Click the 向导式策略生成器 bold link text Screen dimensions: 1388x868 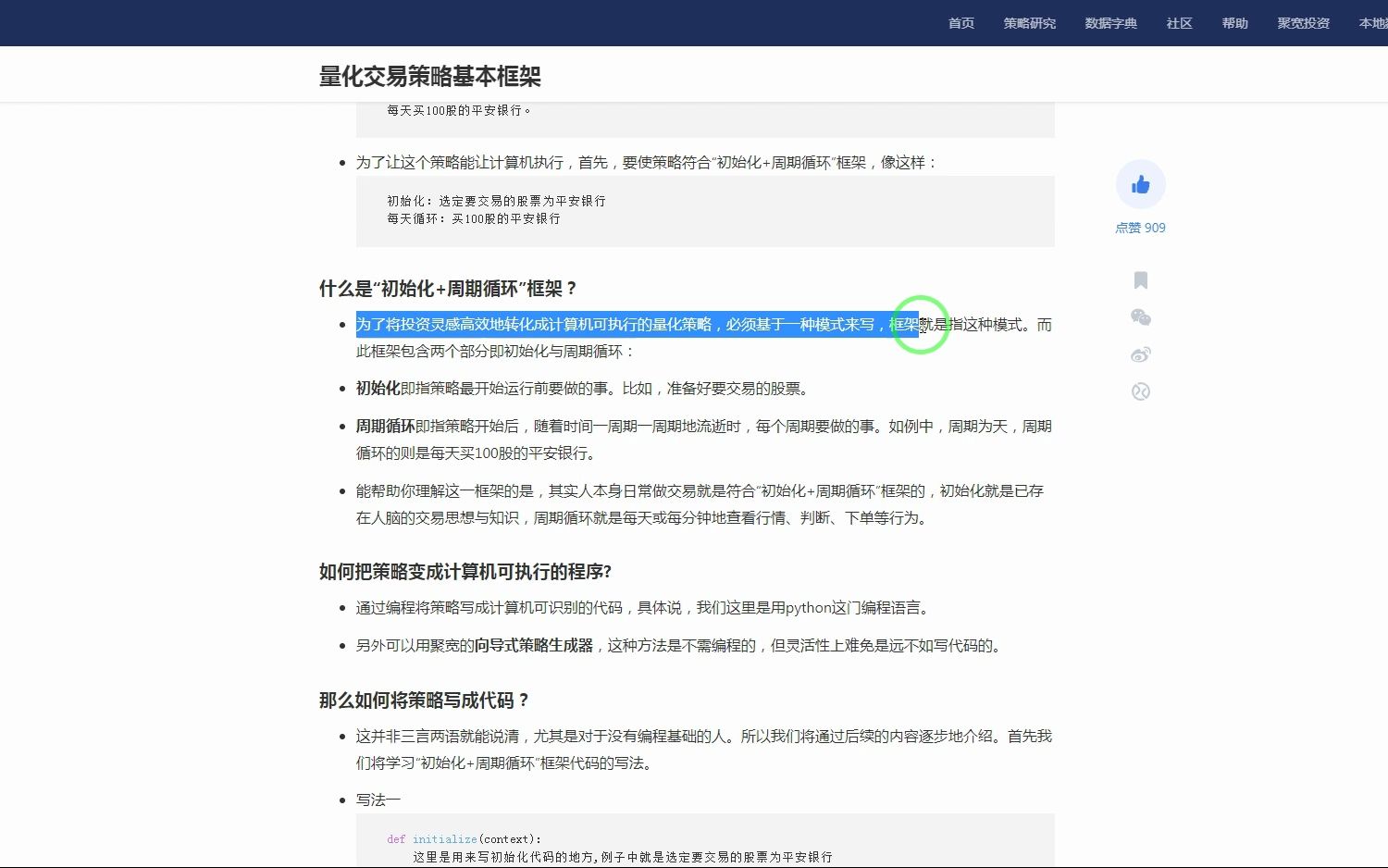pyautogui.click(x=534, y=645)
